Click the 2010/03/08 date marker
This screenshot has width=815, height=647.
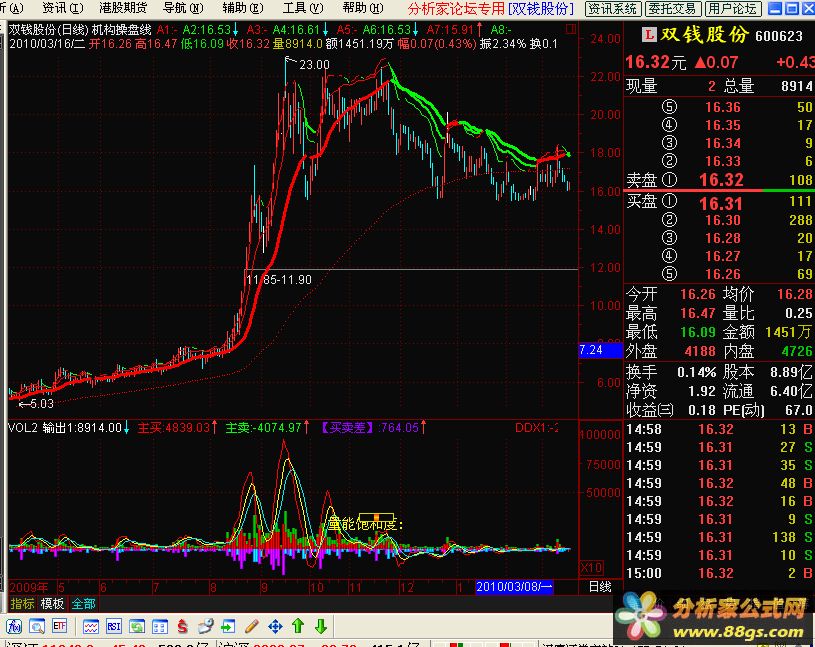point(514,587)
